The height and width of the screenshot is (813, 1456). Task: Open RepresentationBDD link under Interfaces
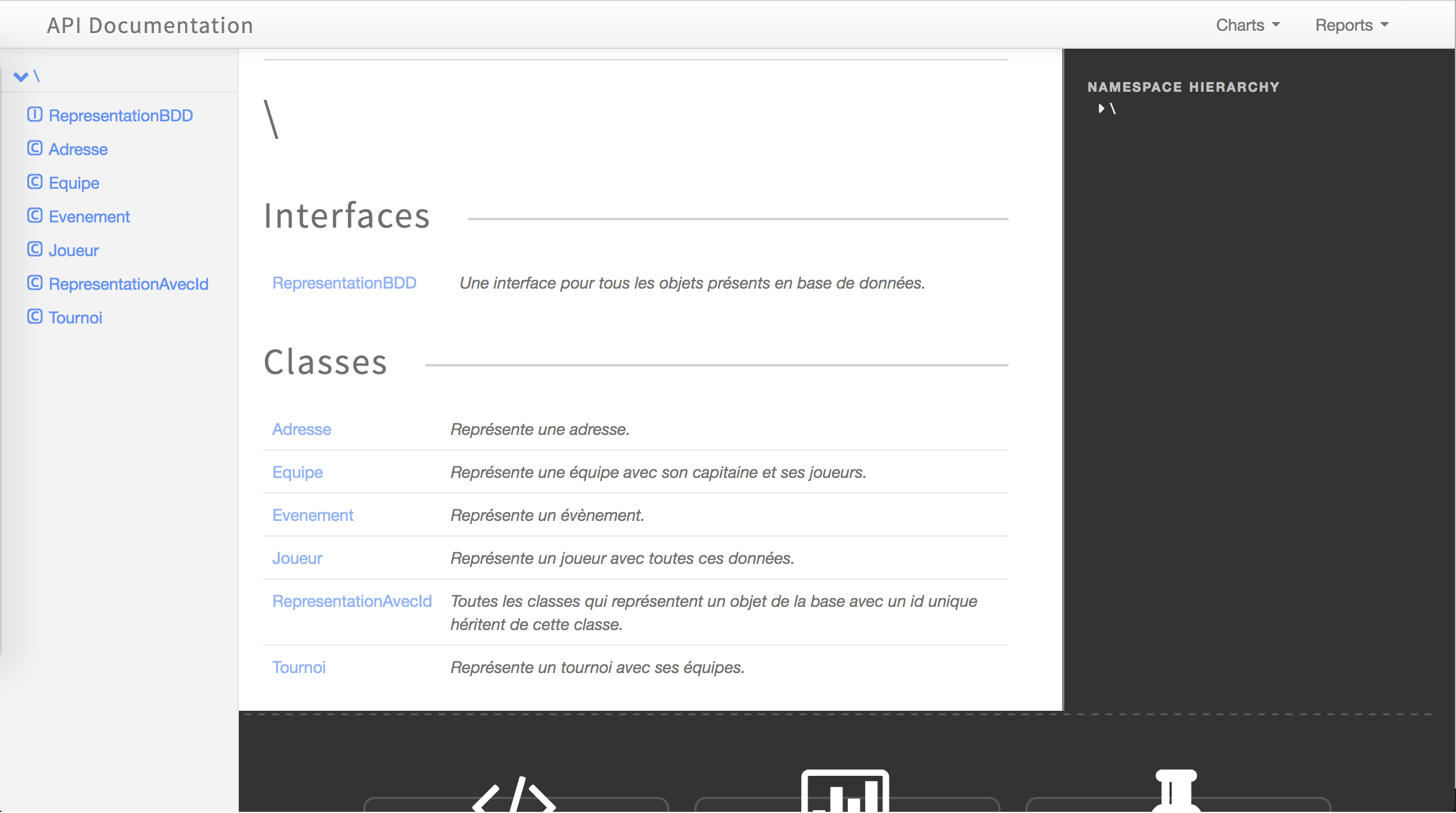tap(345, 283)
